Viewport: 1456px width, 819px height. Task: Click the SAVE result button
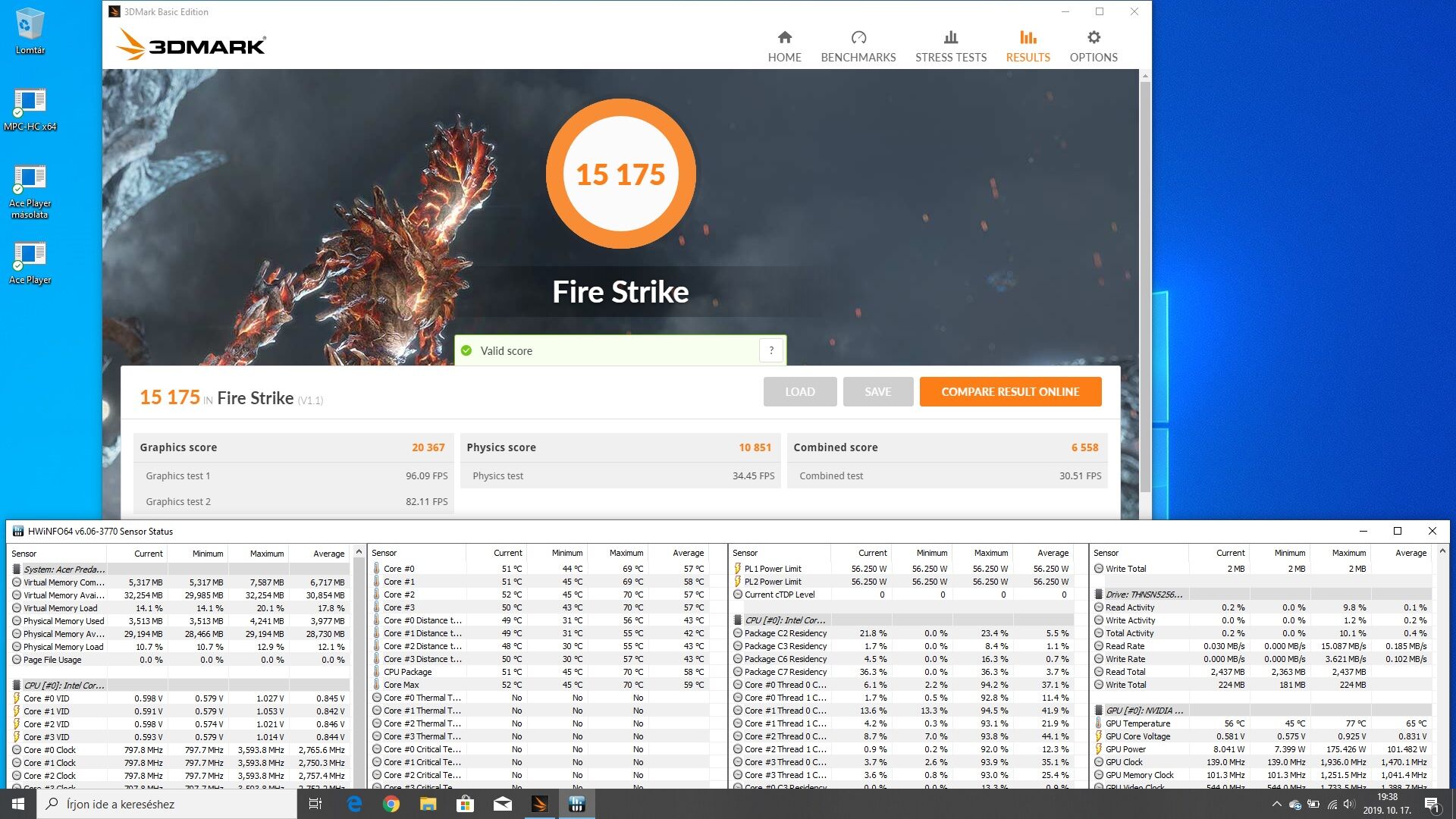coord(877,391)
